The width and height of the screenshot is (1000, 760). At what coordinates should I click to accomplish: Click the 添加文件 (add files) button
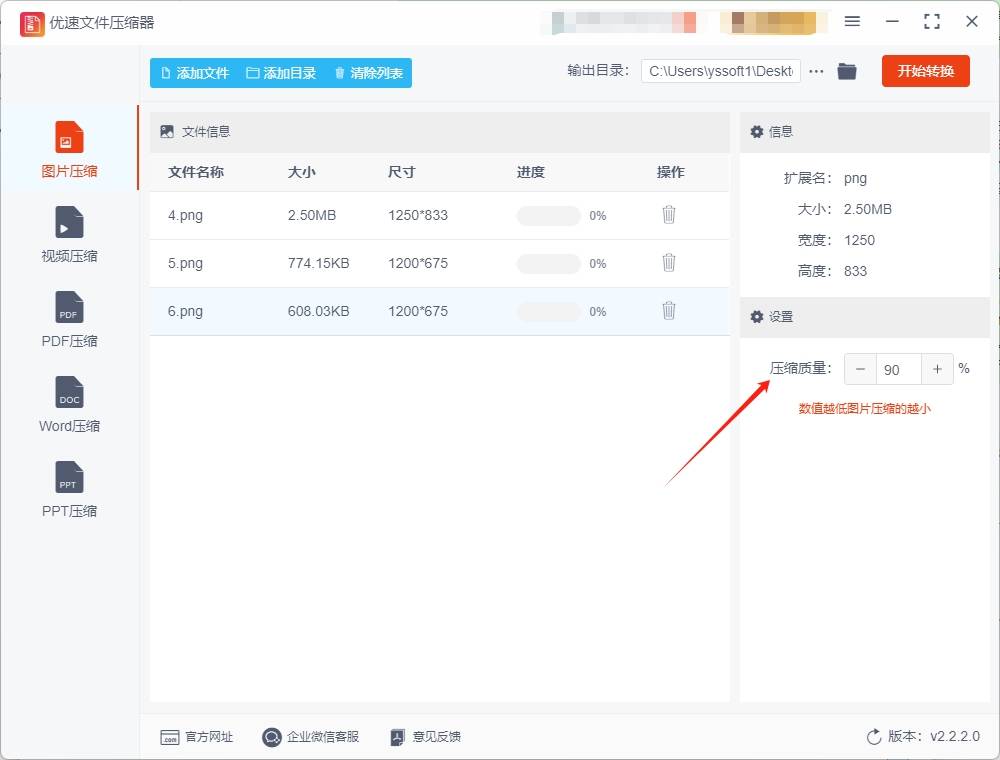(x=193, y=73)
